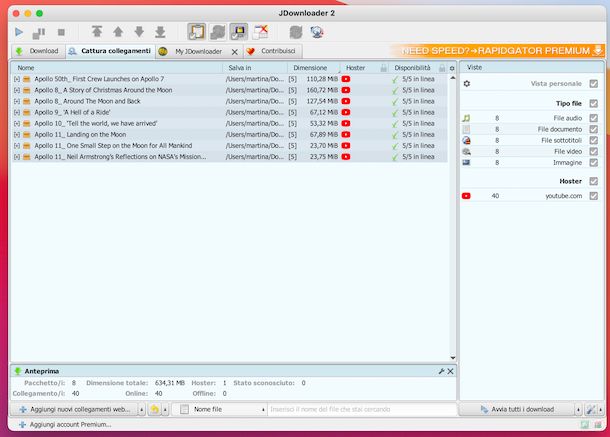Expand Apollo 11 Neil Armstrong's Reflections package
The width and height of the screenshot is (610, 437).
[17, 157]
